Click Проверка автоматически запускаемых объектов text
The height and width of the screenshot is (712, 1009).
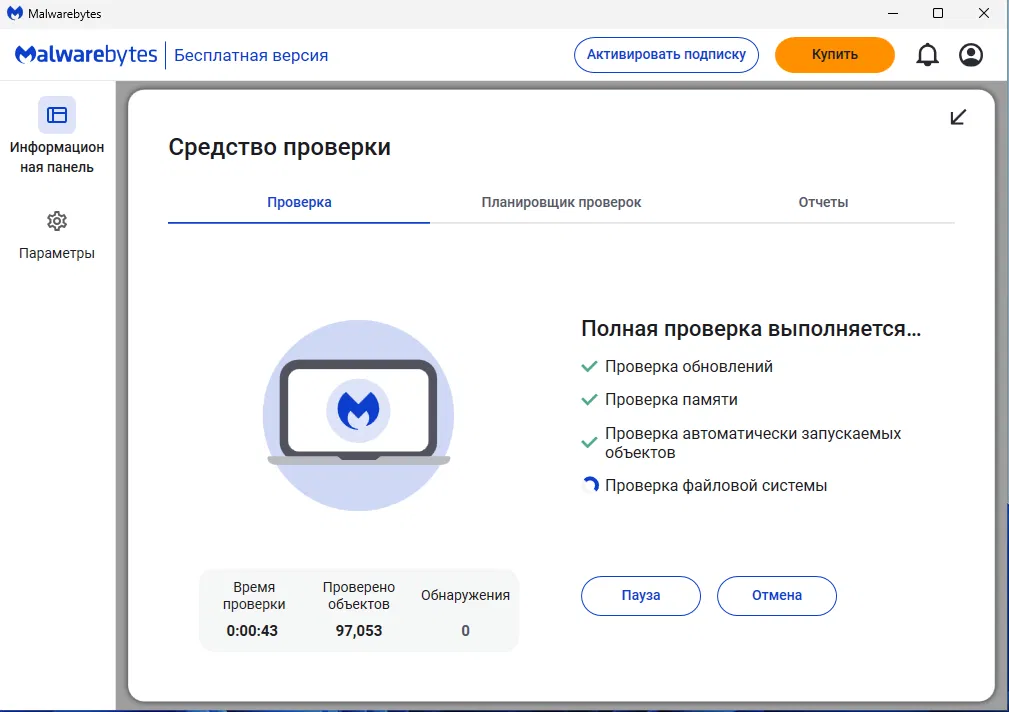pyautogui.click(x=753, y=443)
